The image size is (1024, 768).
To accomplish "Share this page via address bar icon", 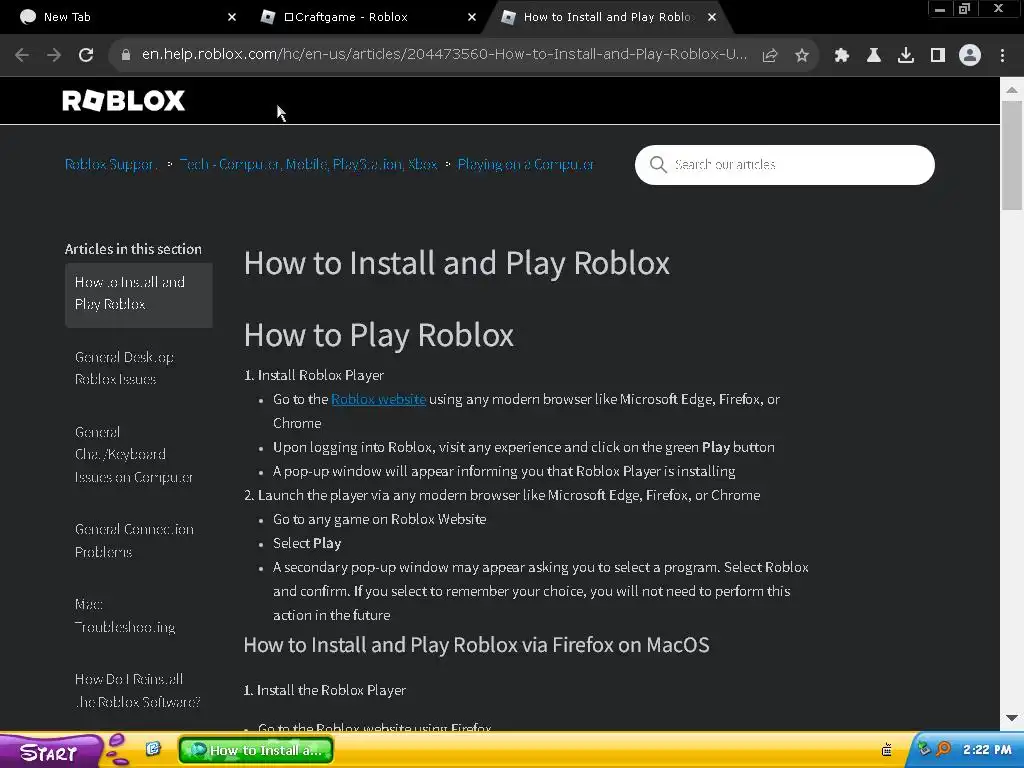I will point(770,55).
